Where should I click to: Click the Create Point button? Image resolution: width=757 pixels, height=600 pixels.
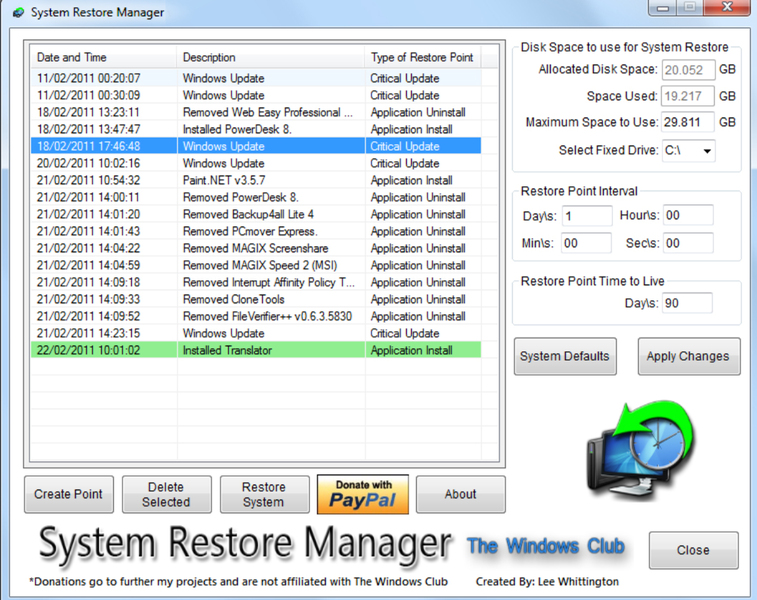click(x=69, y=494)
